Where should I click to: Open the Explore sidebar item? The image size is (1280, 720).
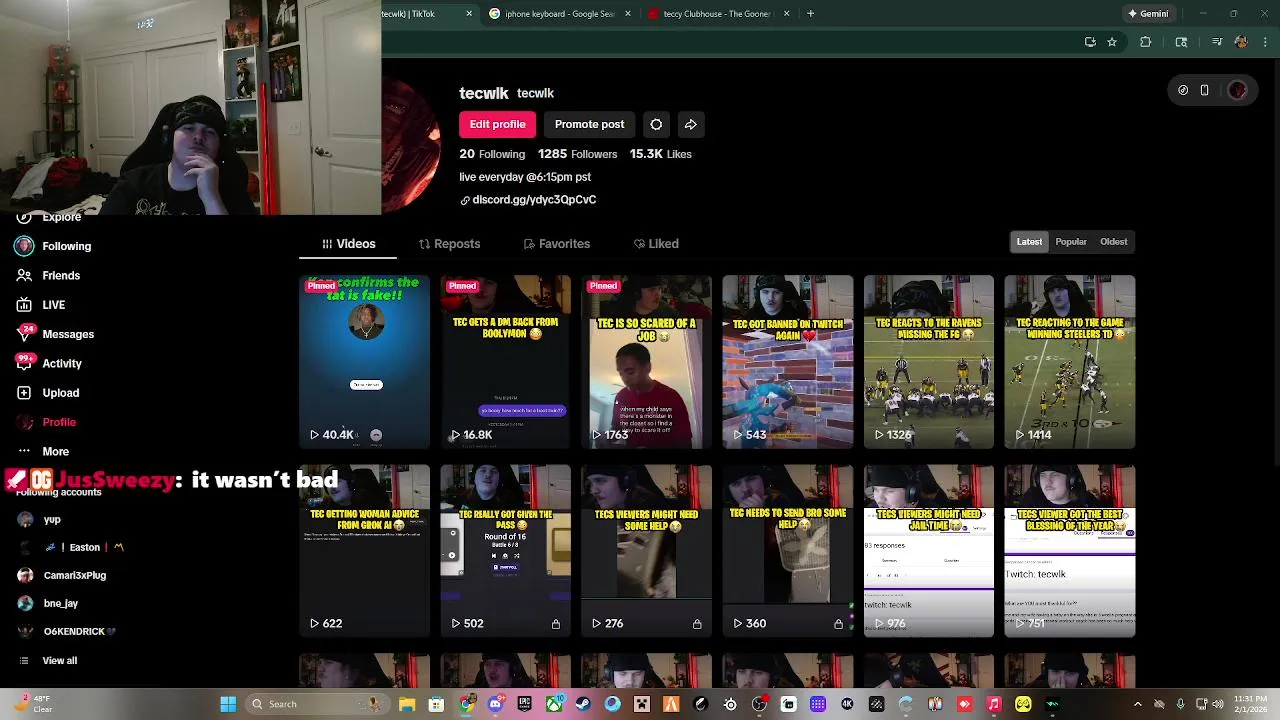[61, 217]
